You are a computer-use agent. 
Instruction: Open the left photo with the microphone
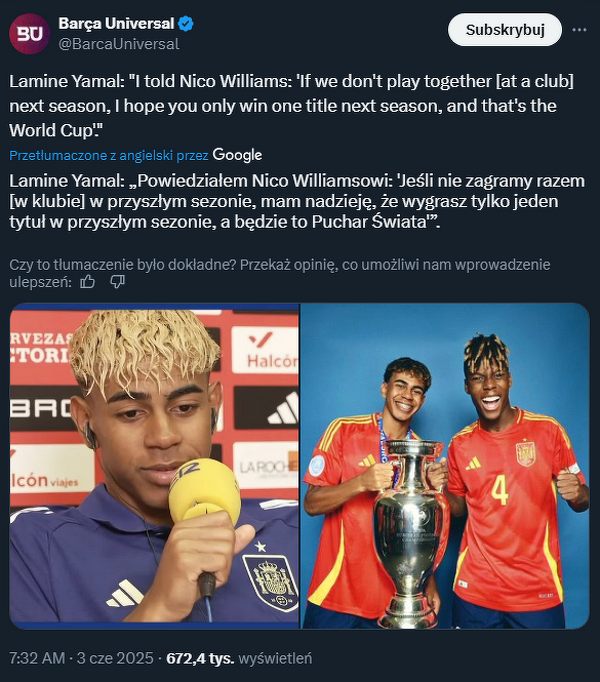pyautogui.click(x=154, y=466)
